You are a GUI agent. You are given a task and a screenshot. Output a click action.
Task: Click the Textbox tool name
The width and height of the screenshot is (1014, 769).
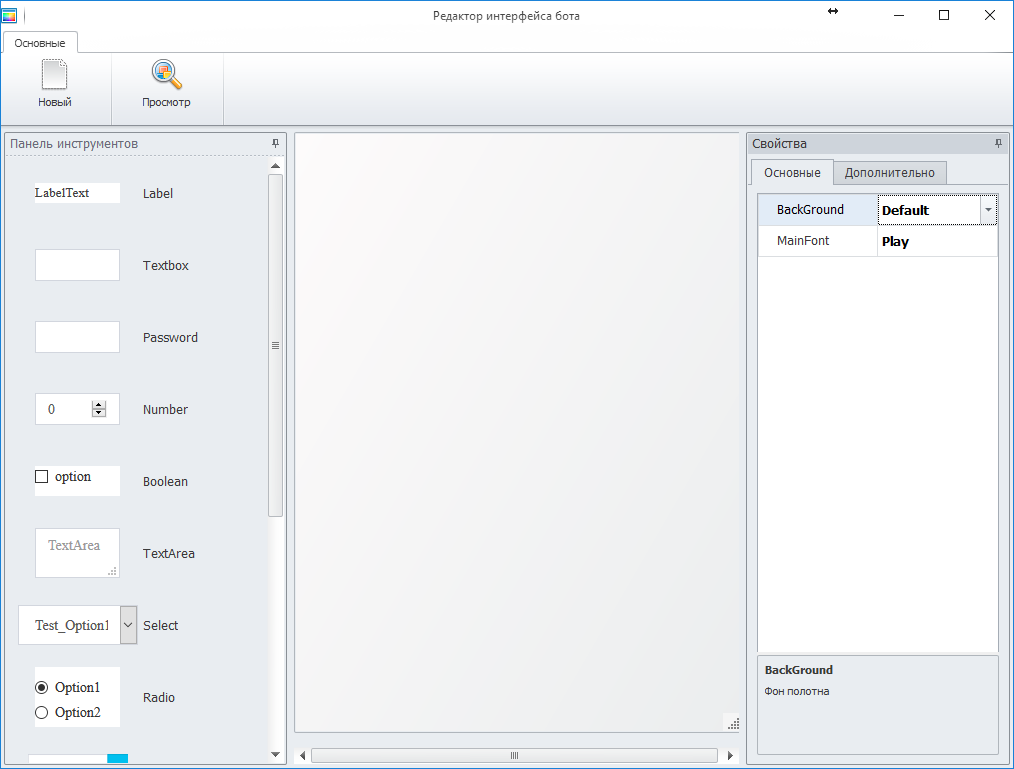(x=166, y=265)
